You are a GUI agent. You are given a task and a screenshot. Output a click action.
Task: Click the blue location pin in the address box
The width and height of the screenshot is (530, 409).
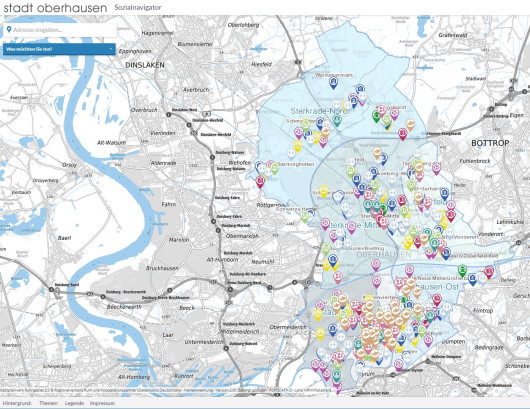click(x=9, y=30)
